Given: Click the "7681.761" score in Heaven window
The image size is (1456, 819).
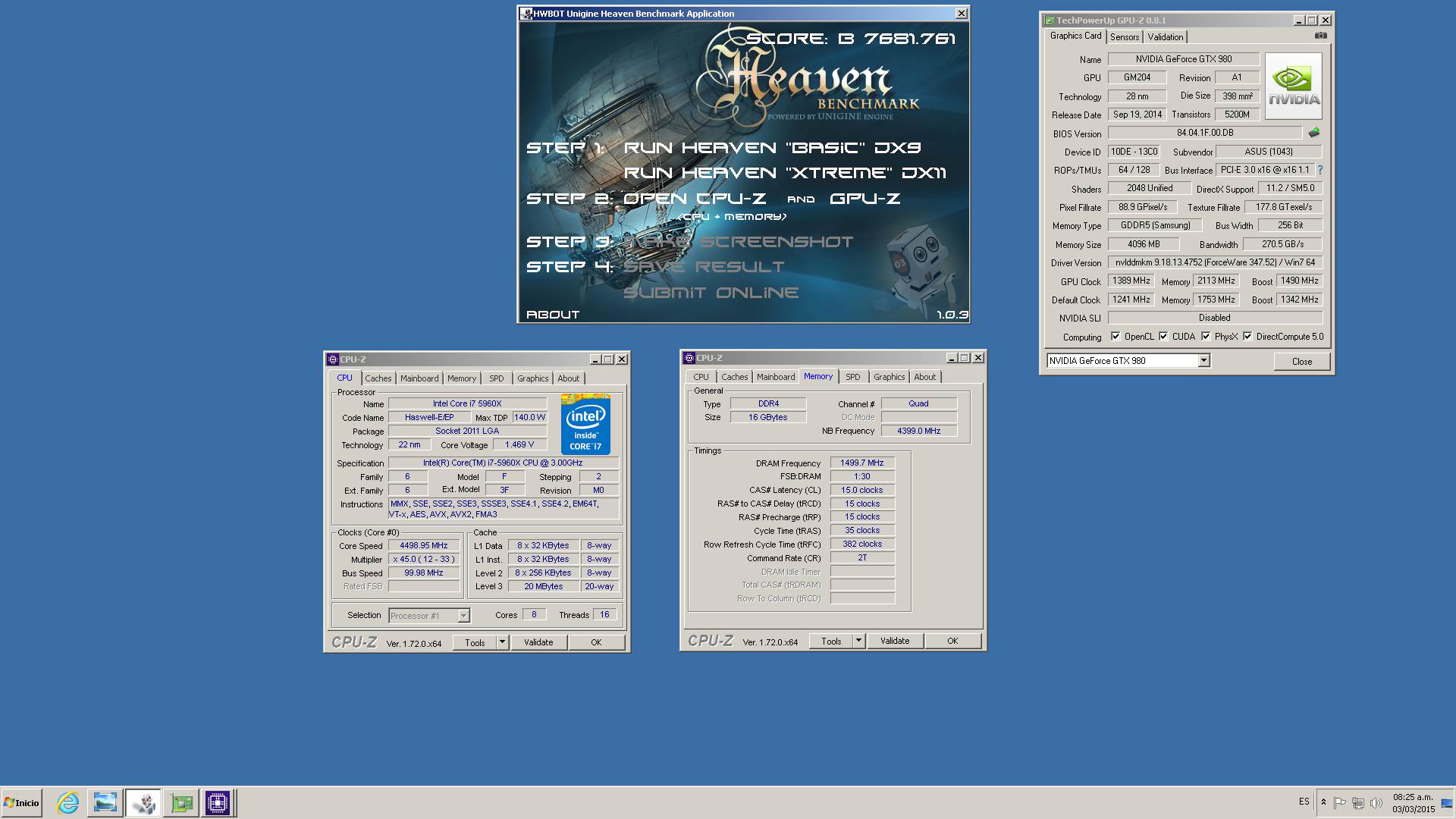Looking at the screenshot, I should pyautogui.click(x=910, y=39).
